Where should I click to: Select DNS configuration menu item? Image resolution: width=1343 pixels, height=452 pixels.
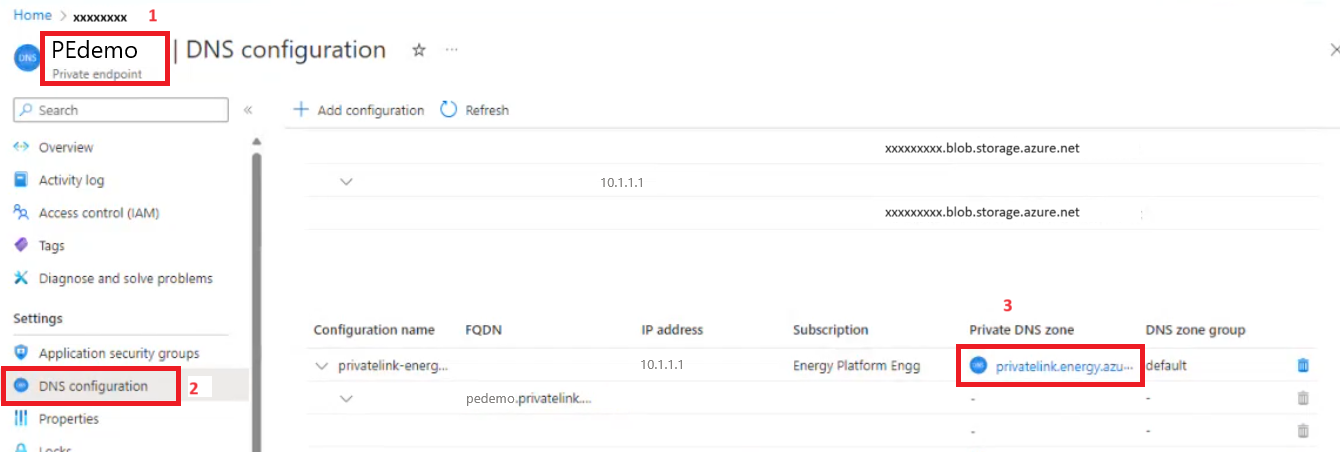[x=93, y=386]
